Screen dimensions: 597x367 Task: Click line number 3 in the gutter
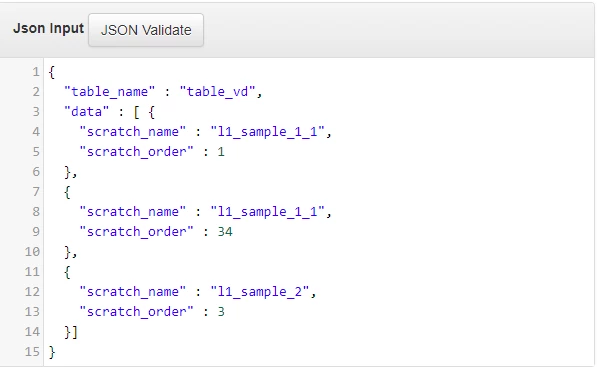point(36,112)
